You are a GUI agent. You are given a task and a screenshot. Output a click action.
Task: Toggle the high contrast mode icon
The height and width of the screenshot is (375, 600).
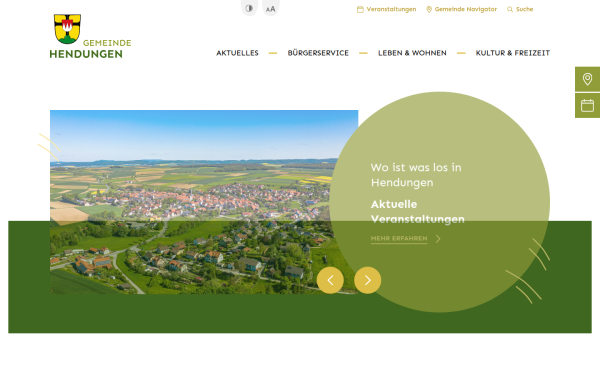(249, 8)
